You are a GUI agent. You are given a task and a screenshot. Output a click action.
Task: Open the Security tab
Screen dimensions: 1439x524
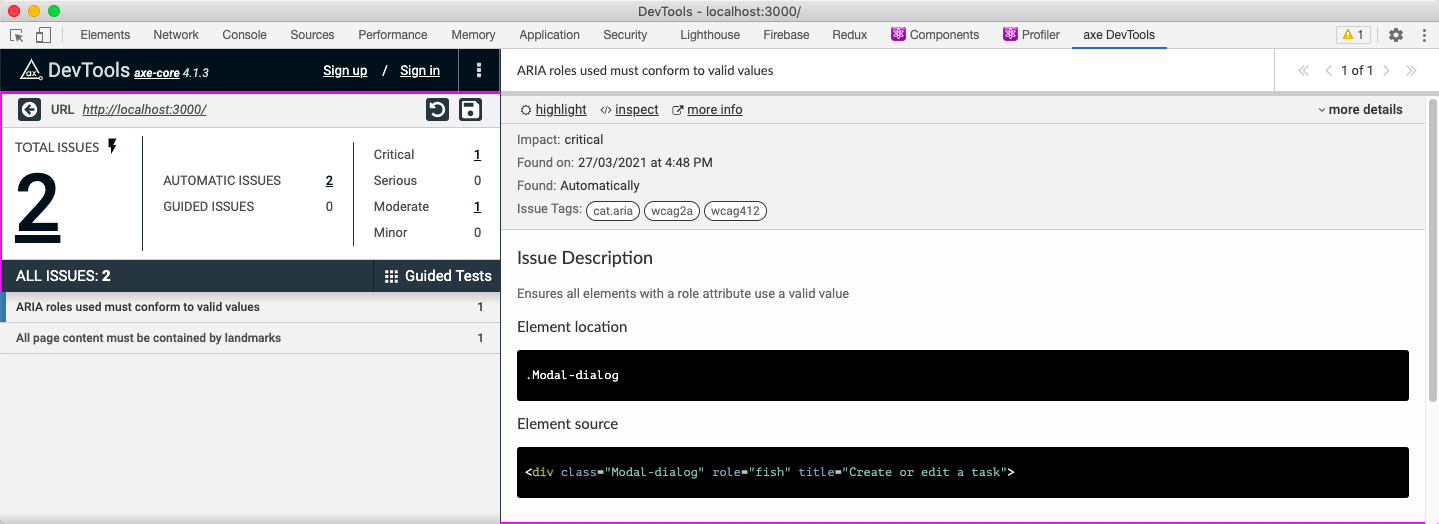tap(625, 35)
